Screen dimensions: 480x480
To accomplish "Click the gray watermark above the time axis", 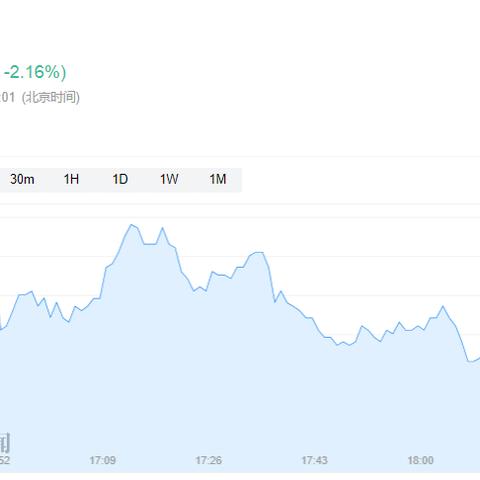I will coord(5,443).
